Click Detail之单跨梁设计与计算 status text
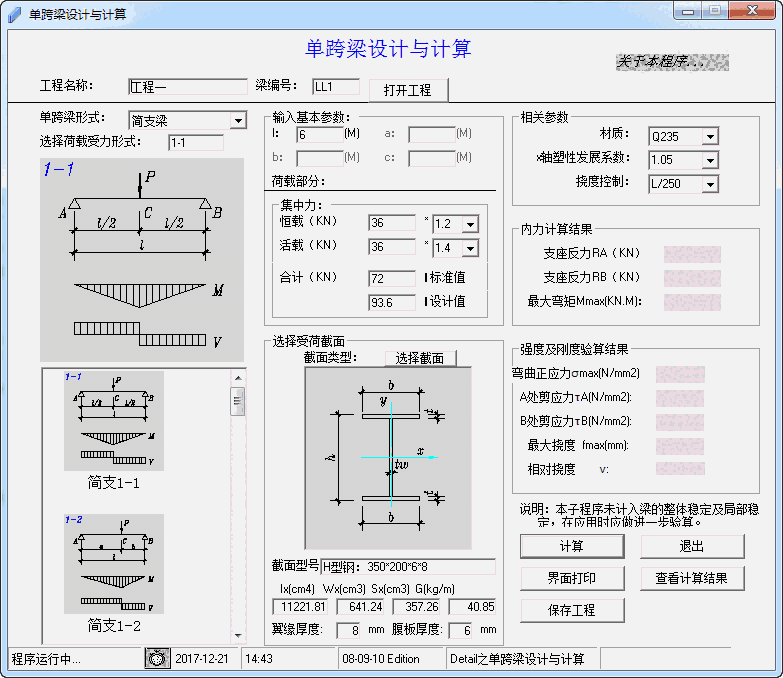This screenshot has height=678, width=783. (517, 659)
